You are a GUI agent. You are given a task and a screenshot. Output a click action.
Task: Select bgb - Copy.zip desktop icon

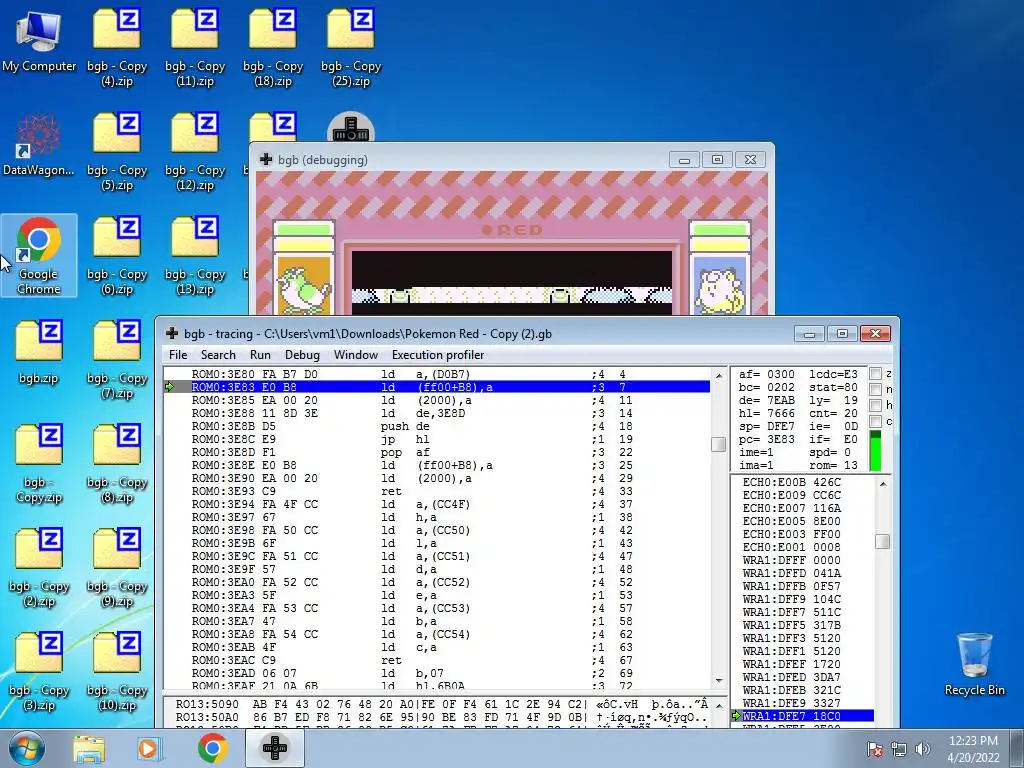coord(39,464)
